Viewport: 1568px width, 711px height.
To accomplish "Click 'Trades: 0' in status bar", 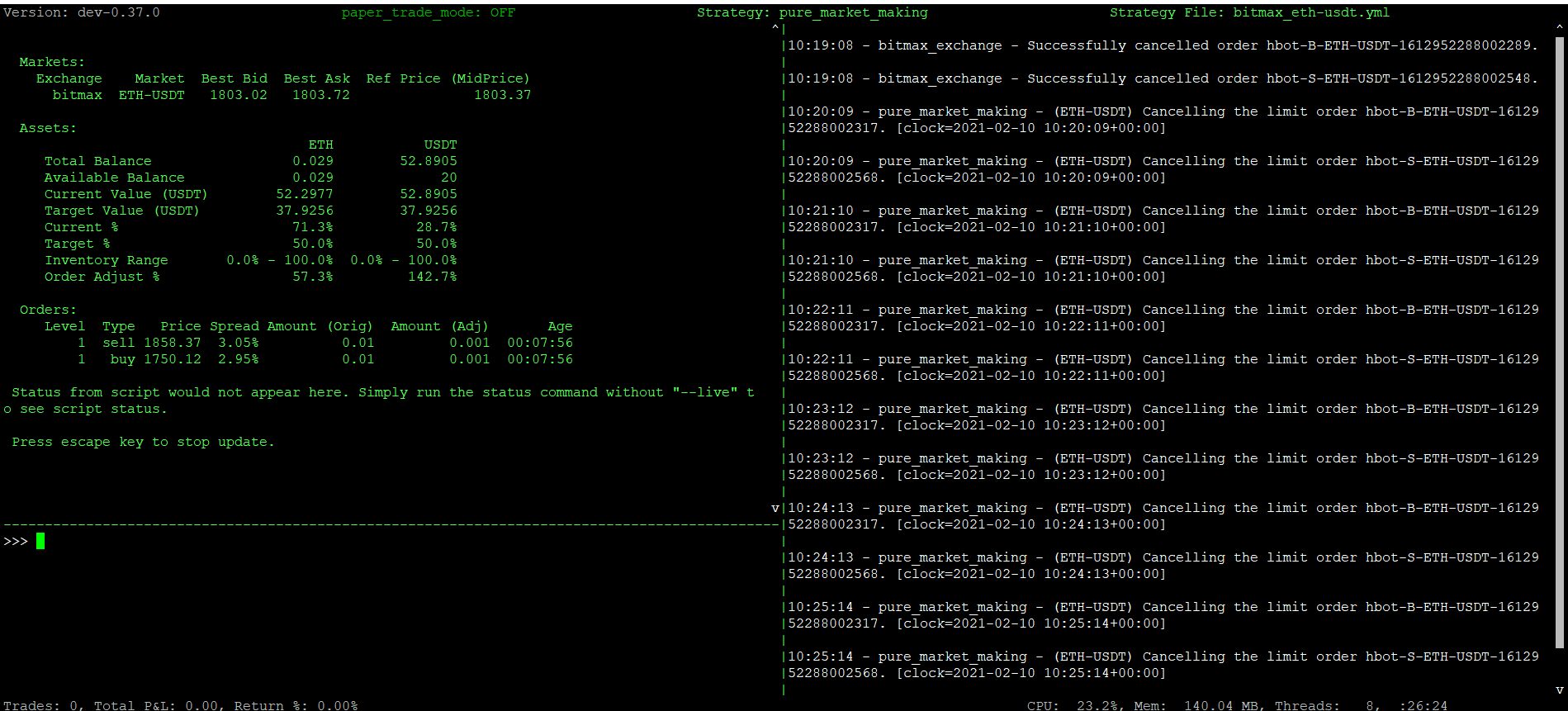I will pyautogui.click(x=40, y=705).
